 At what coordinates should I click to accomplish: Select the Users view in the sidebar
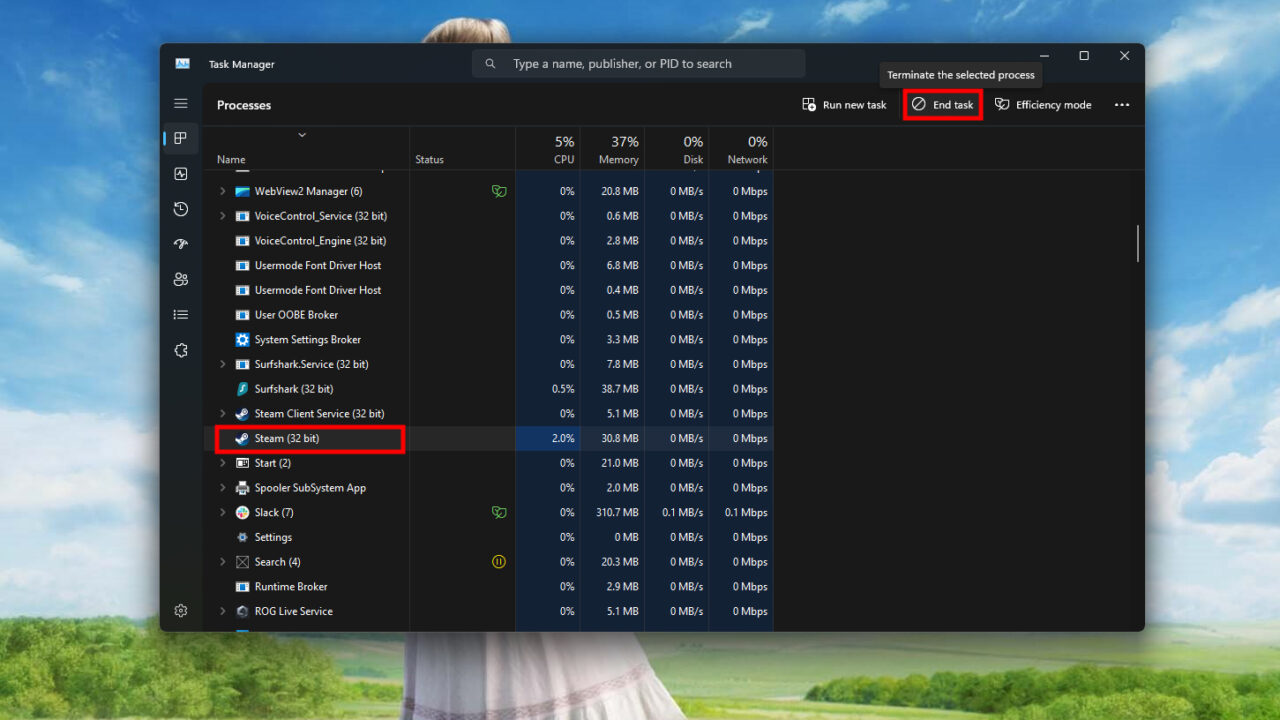click(x=181, y=279)
